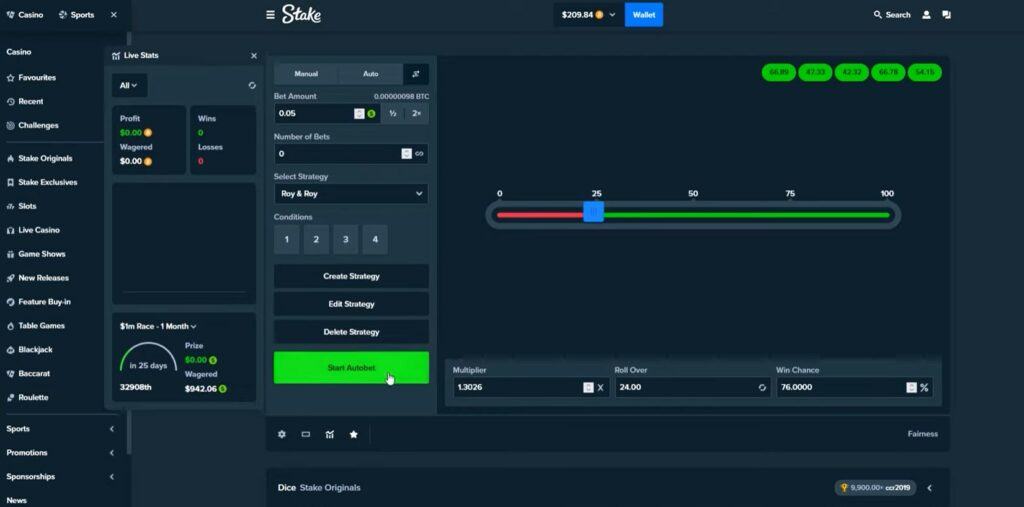
Task: Set number of bets to infinity icon
Action: coord(420,154)
